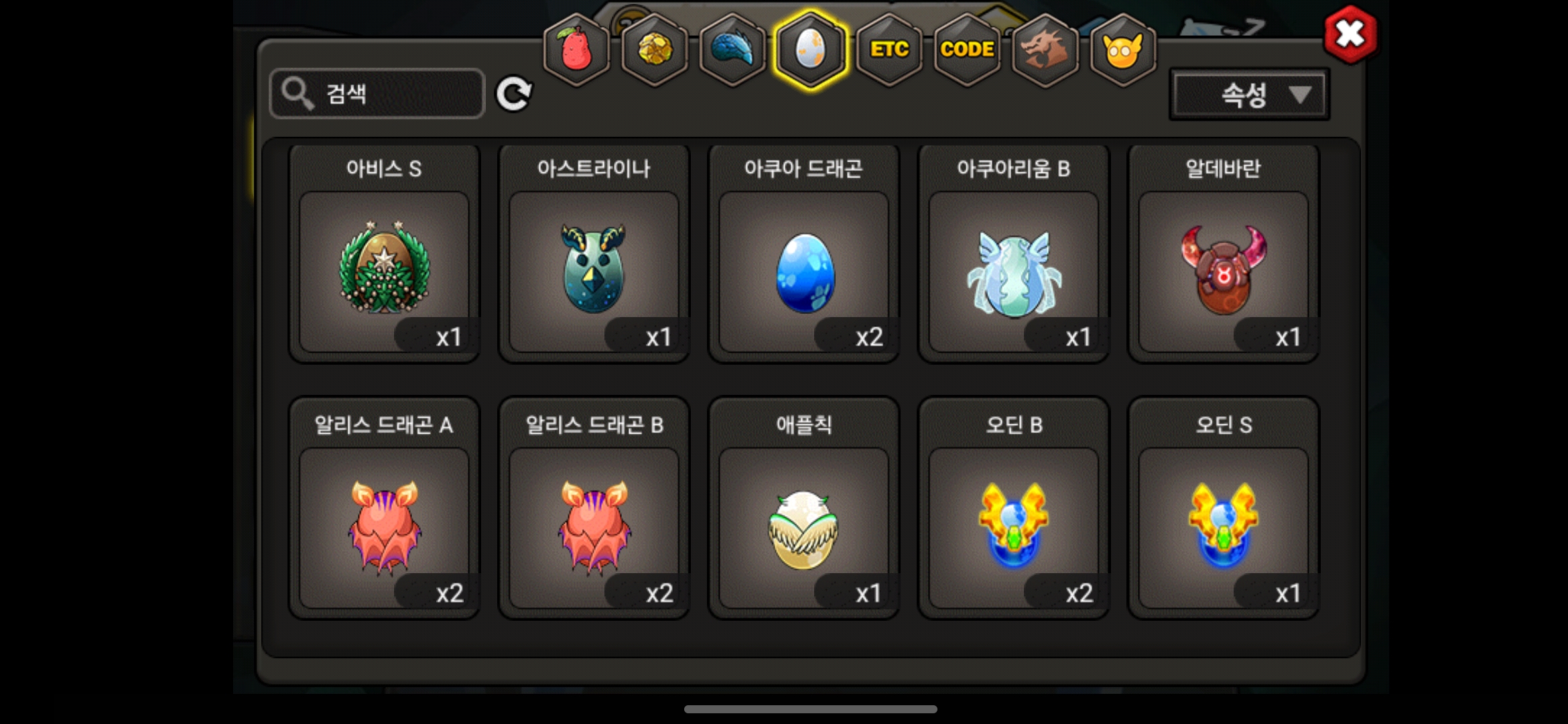Select the 아비스 S egg
The height and width of the screenshot is (724, 1568).
(x=384, y=254)
